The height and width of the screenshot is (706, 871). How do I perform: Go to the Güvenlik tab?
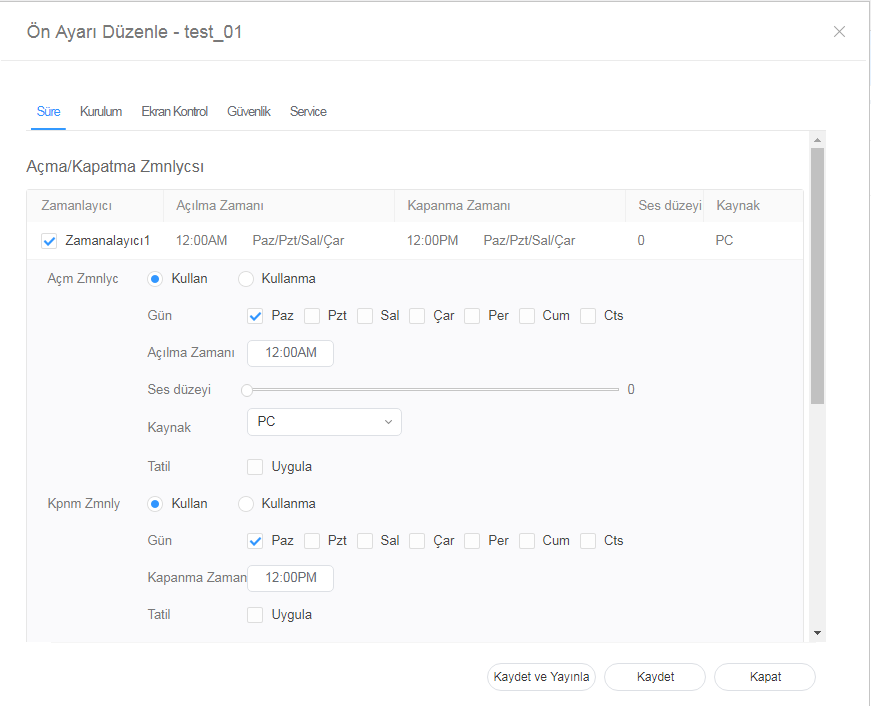click(249, 112)
